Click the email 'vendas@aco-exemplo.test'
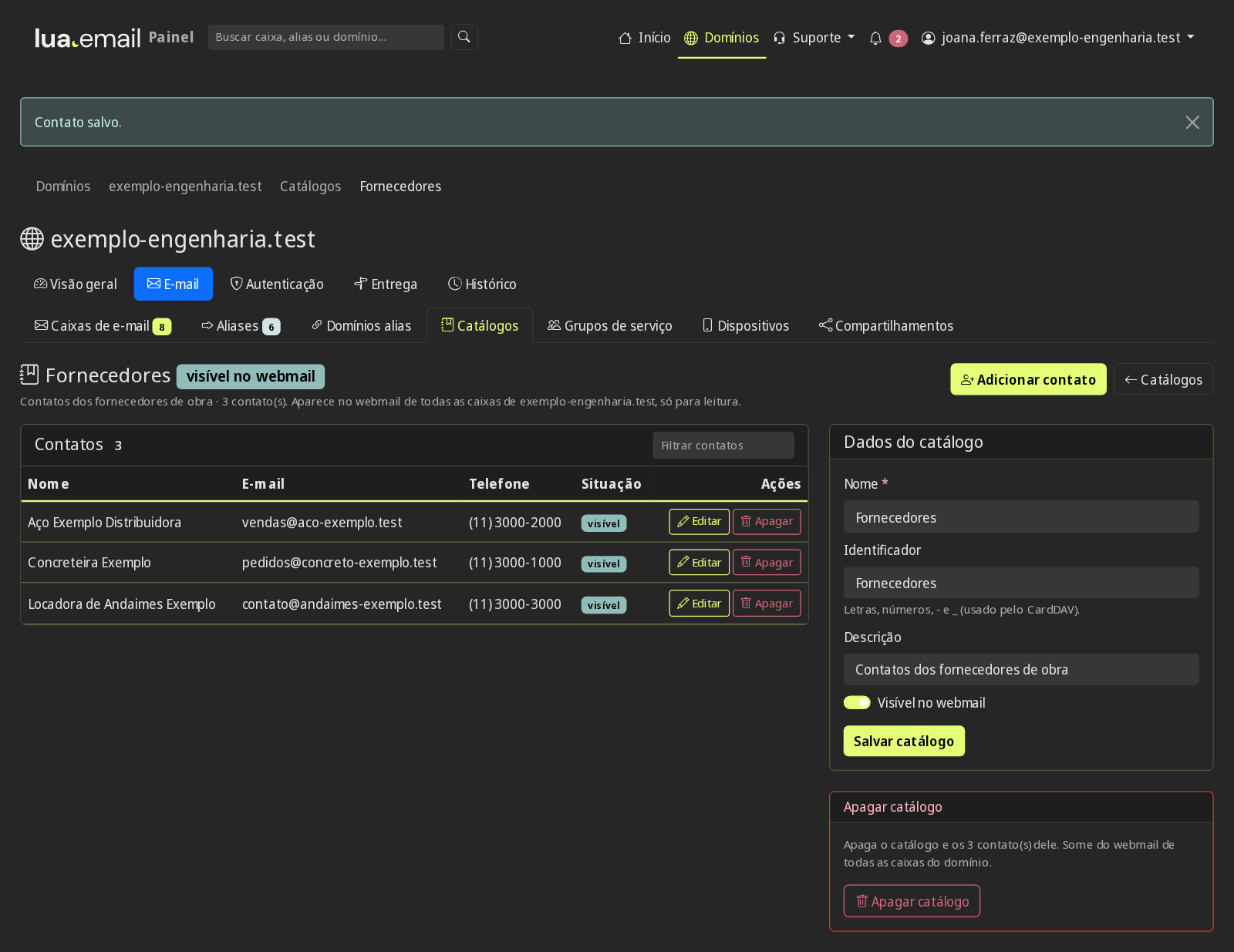This screenshot has width=1234, height=952. pos(322,523)
